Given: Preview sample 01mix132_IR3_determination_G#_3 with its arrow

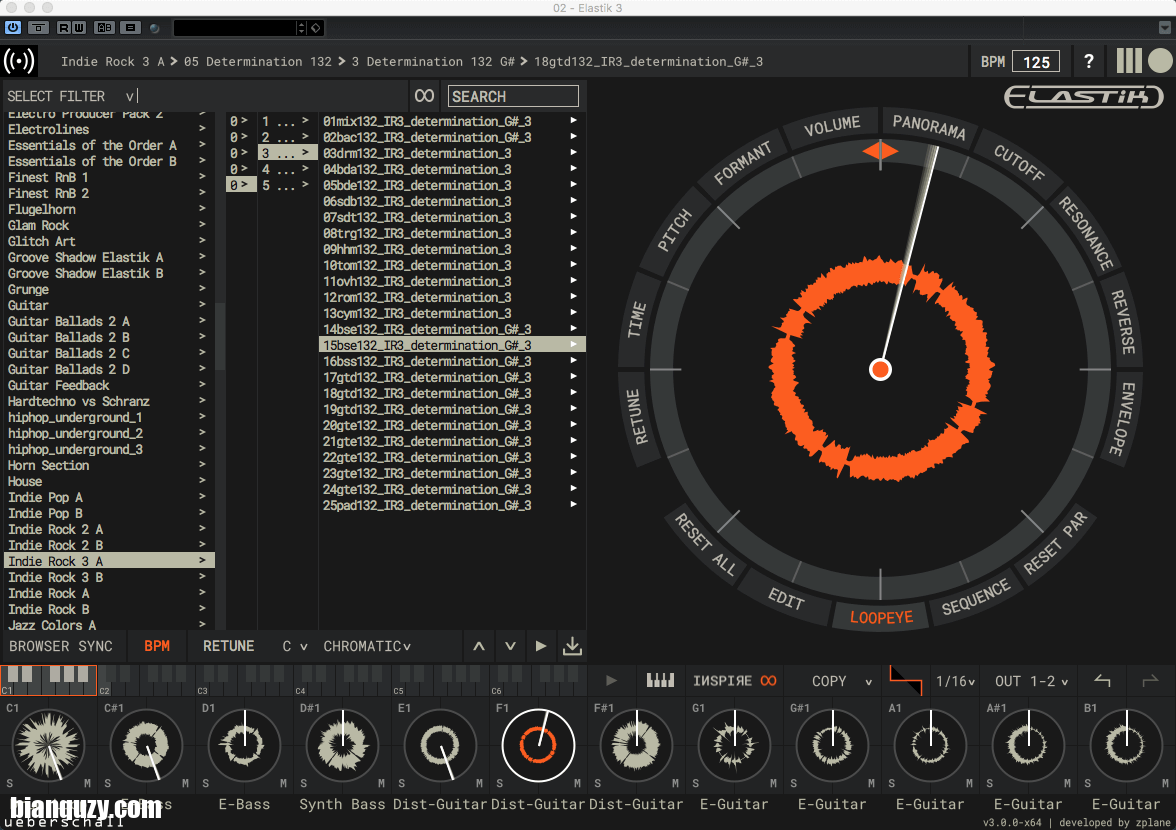Looking at the screenshot, I should (x=573, y=121).
